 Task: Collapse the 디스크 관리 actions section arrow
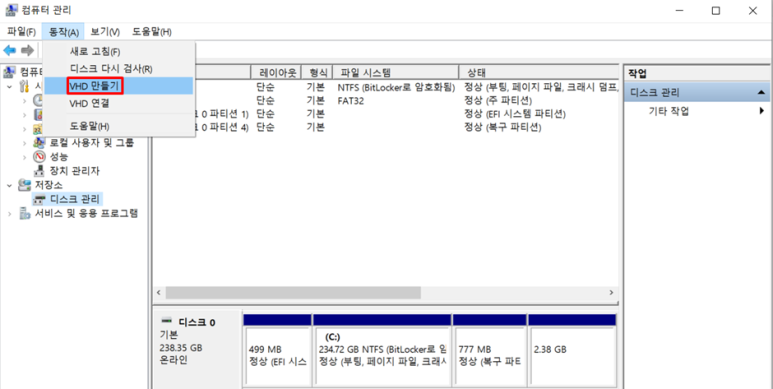(761, 92)
